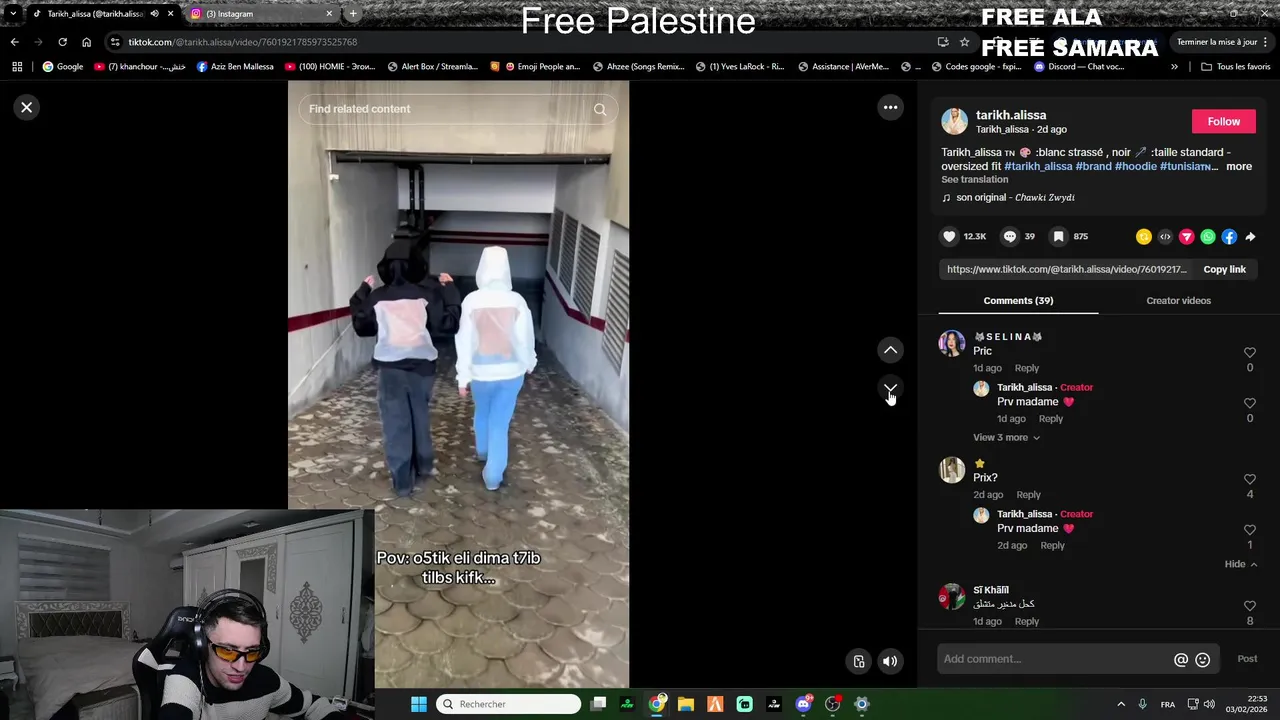The image size is (1280, 720).
Task: Share the video to Facebook
Action: (1229, 237)
